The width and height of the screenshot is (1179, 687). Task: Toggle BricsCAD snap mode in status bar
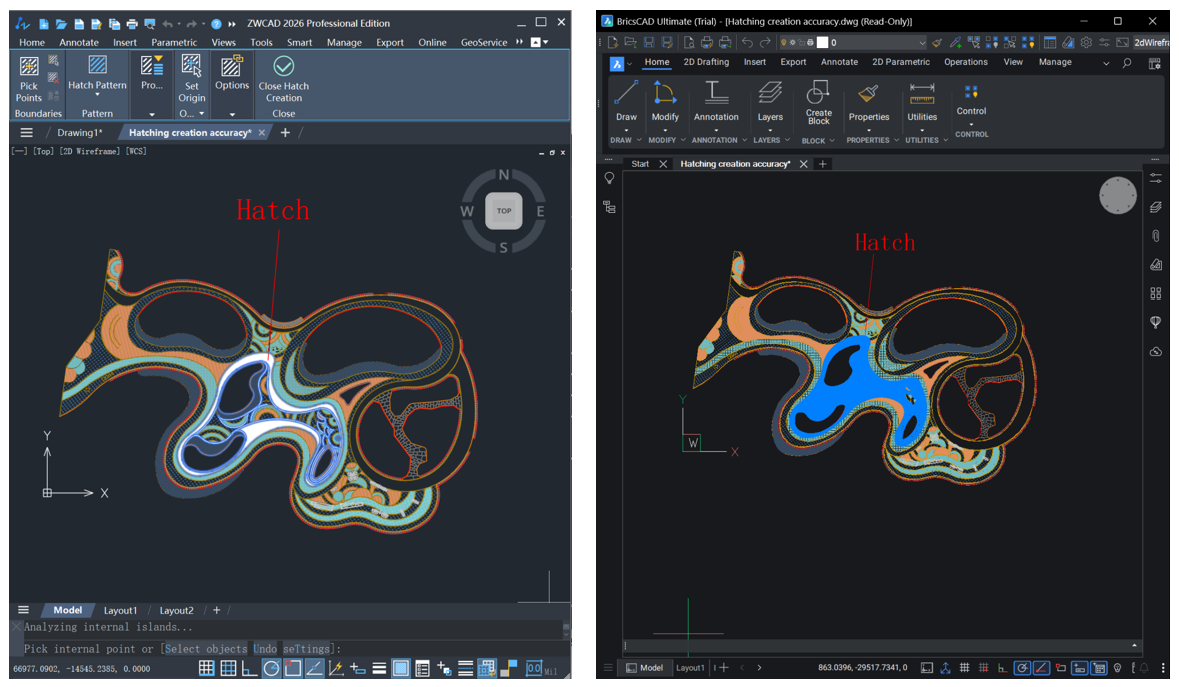click(984, 667)
